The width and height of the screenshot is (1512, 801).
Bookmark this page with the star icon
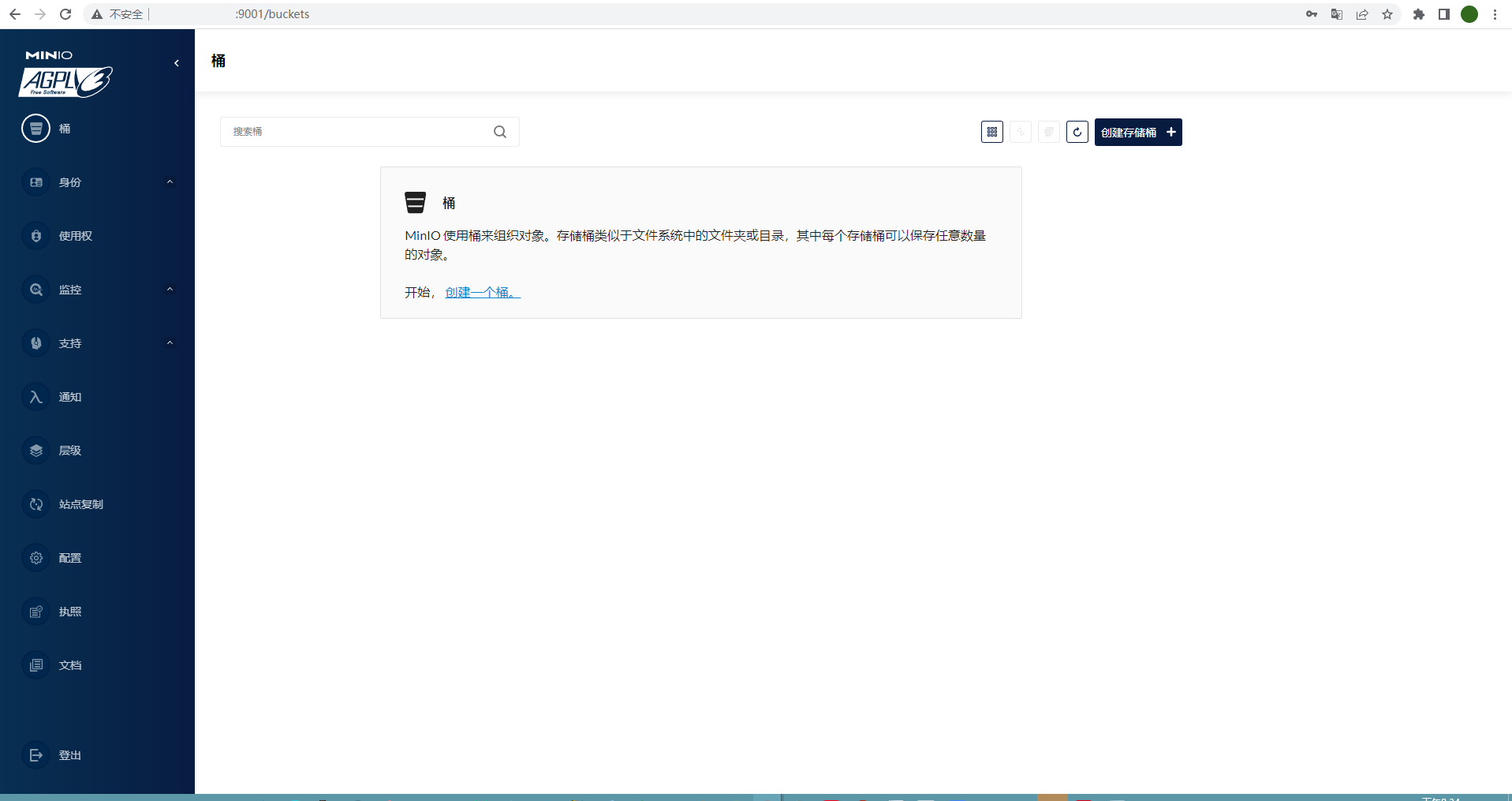pos(1387,14)
